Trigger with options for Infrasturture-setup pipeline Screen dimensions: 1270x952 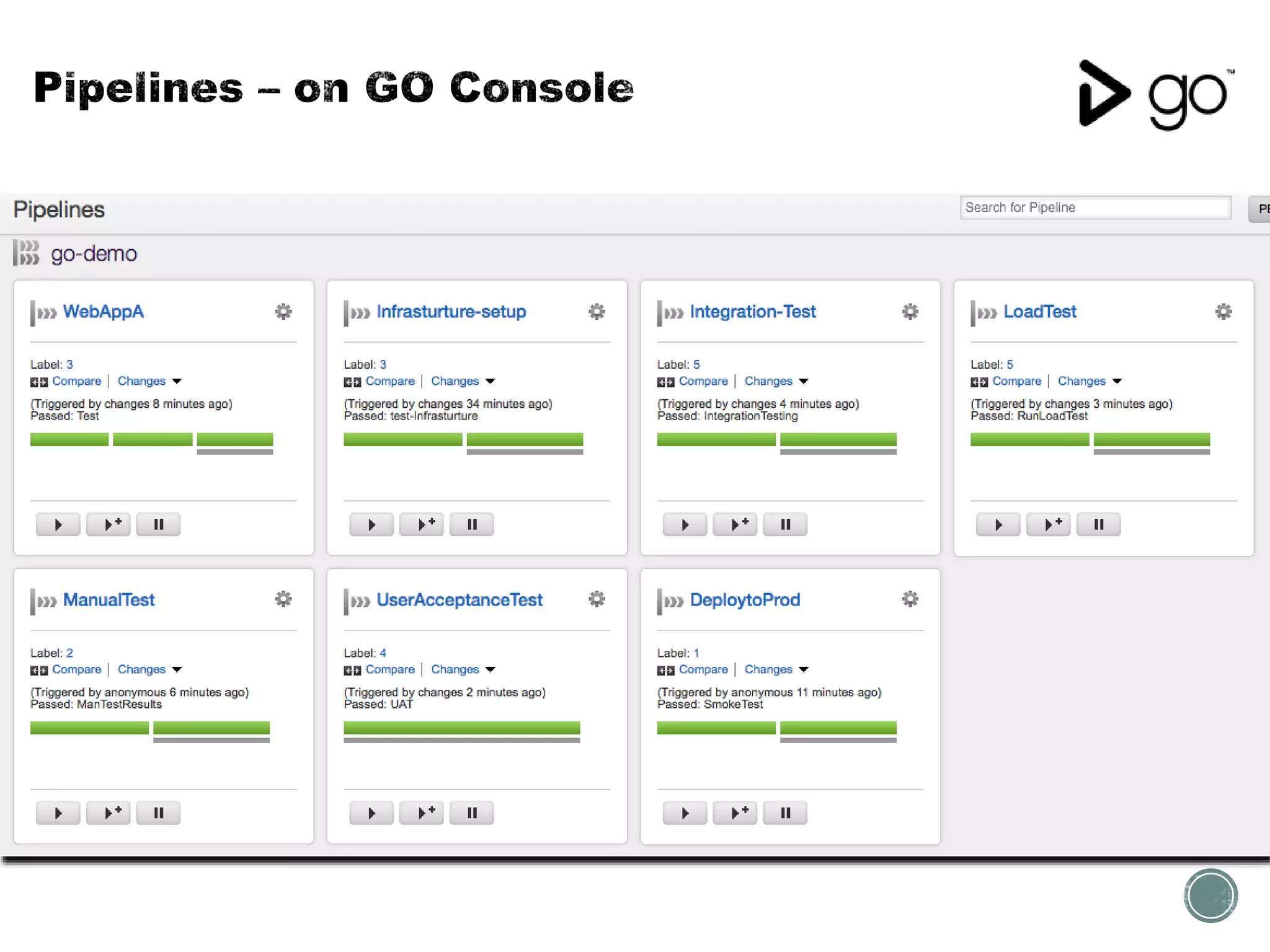tap(422, 524)
